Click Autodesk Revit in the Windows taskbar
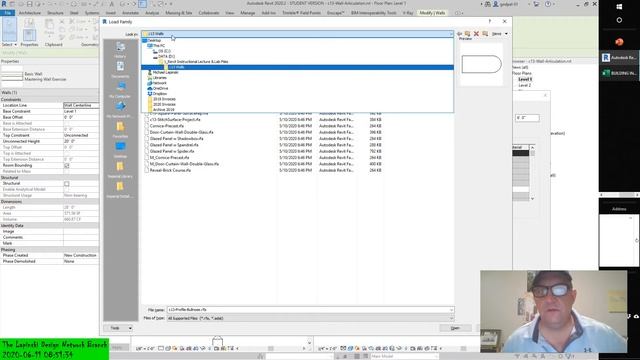 (619, 58)
